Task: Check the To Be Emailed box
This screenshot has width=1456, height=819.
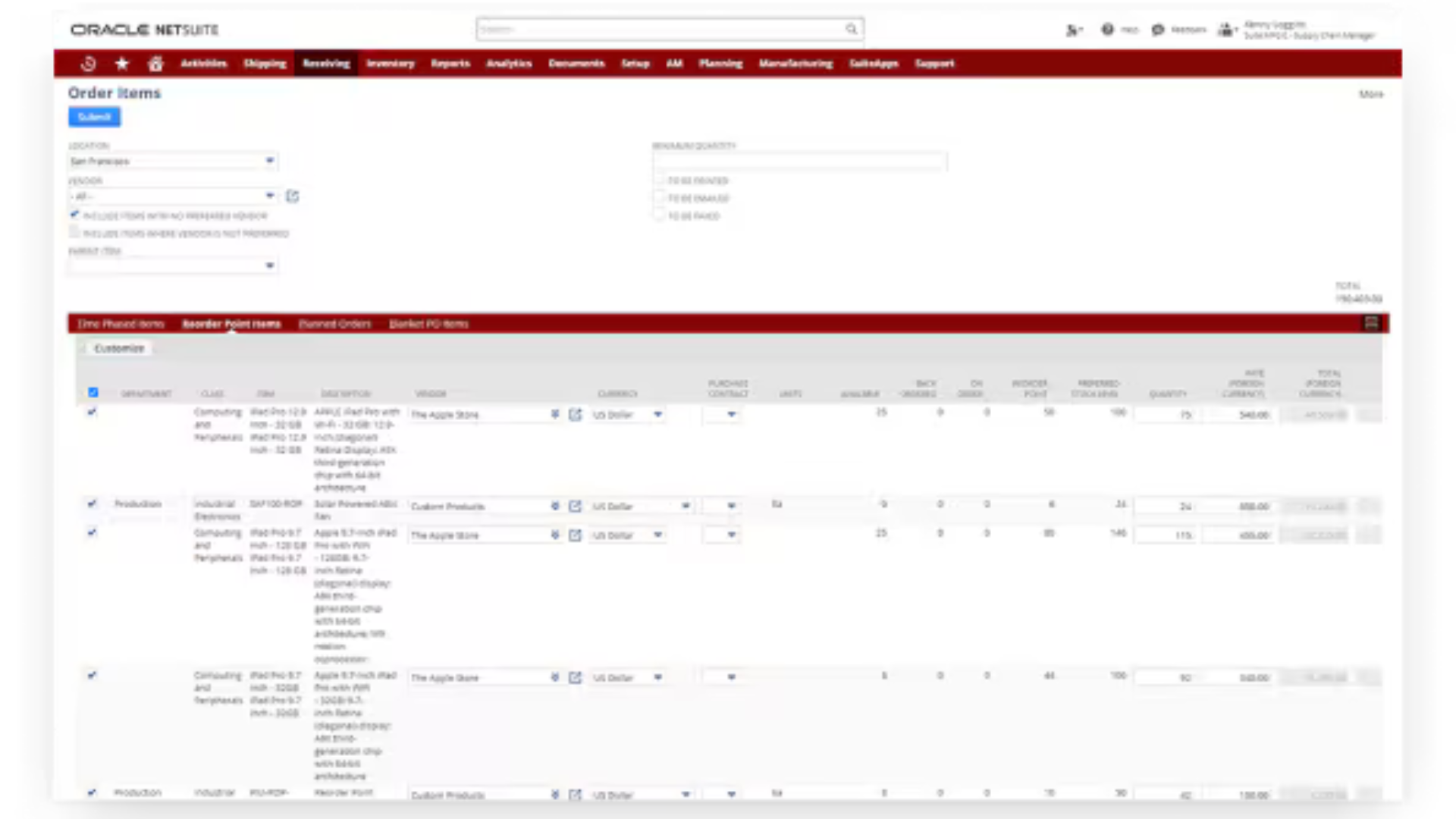Action: coord(659,198)
